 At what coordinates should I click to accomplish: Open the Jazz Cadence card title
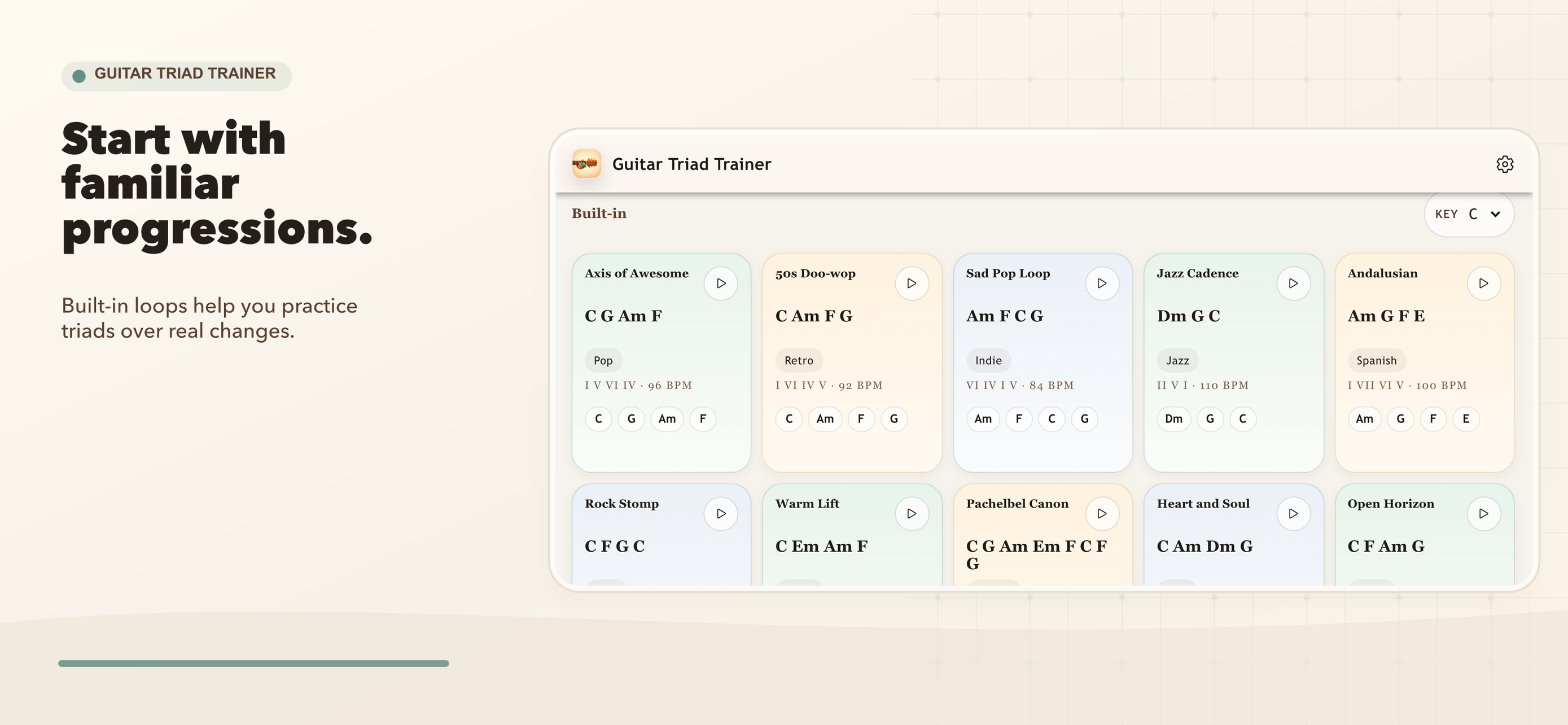(x=1197, y=273)
